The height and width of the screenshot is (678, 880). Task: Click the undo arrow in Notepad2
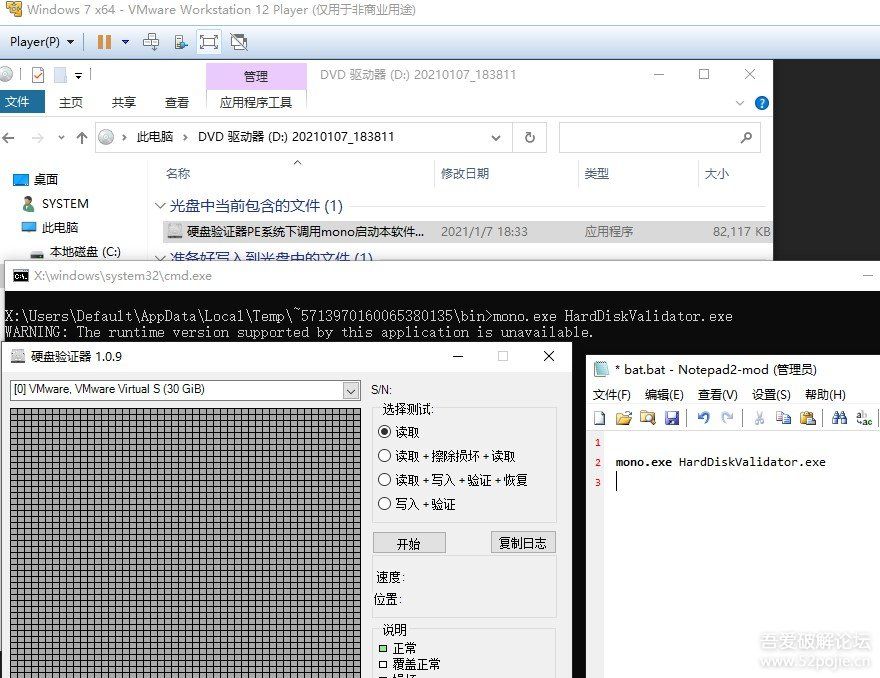click(x=703, y=418)
